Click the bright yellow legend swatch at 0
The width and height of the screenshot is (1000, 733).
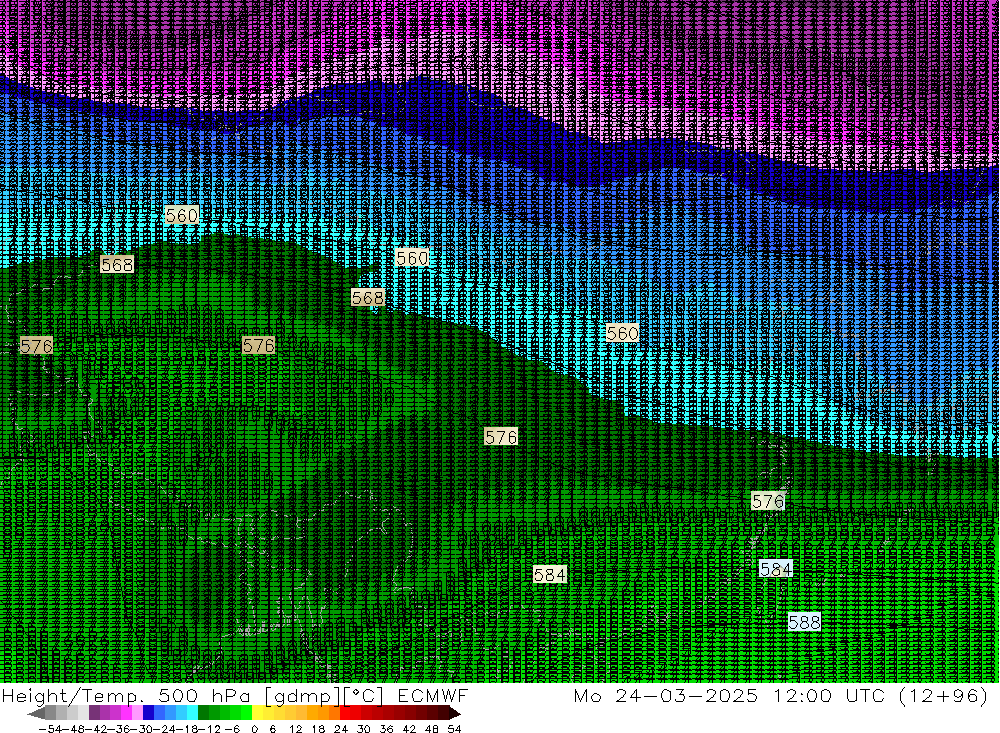(x=258, y=713)
